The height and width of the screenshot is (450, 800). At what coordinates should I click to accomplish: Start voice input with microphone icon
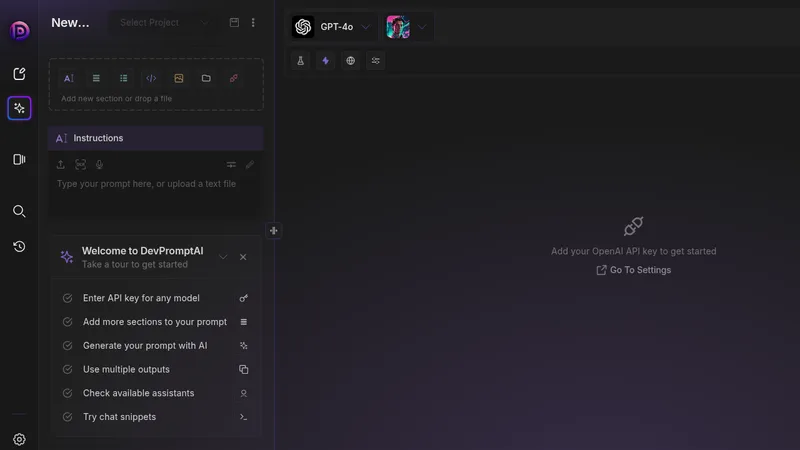pyautogui.click(x=99, y=164)
